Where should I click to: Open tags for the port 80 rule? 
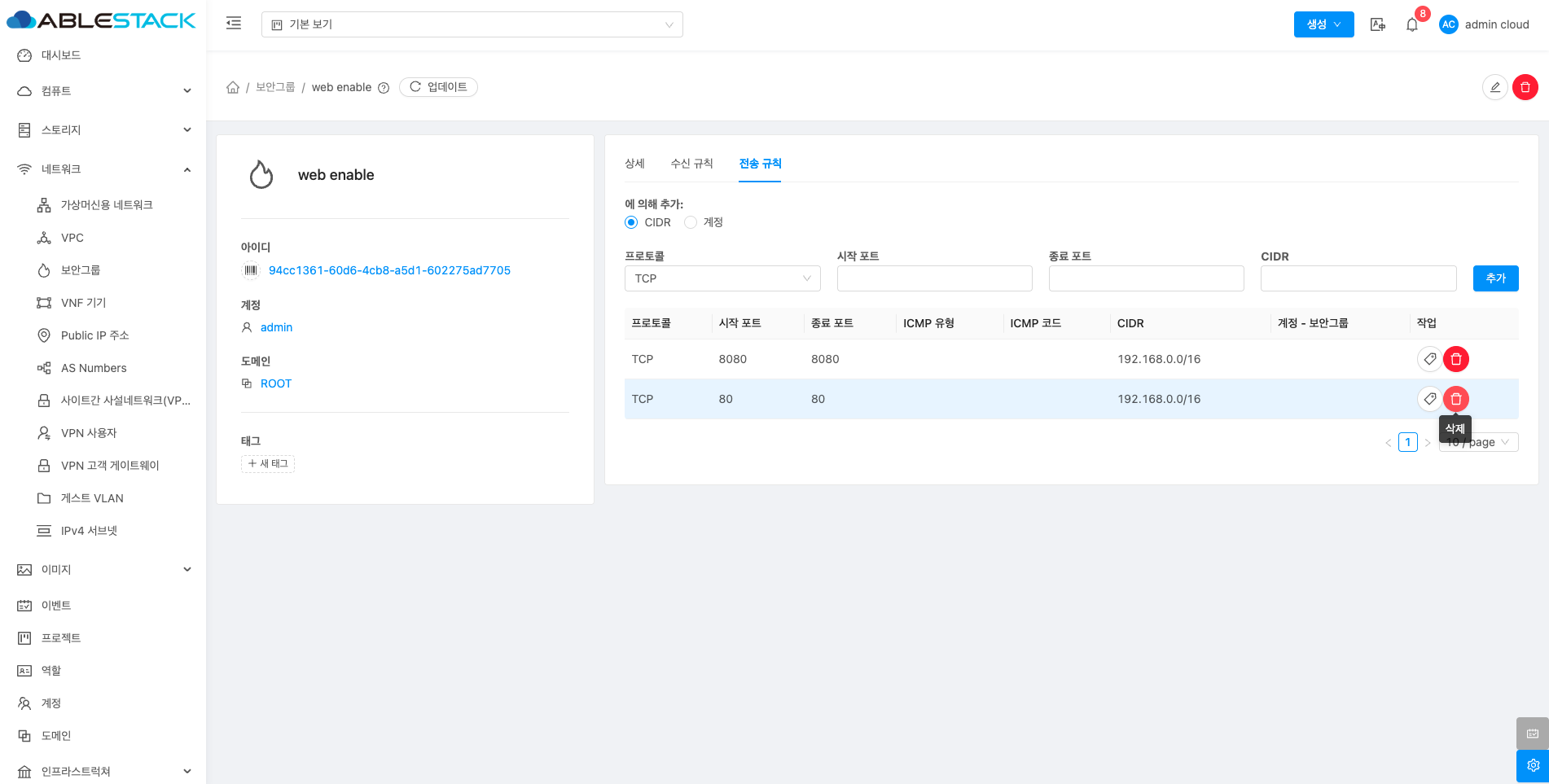1429,399
